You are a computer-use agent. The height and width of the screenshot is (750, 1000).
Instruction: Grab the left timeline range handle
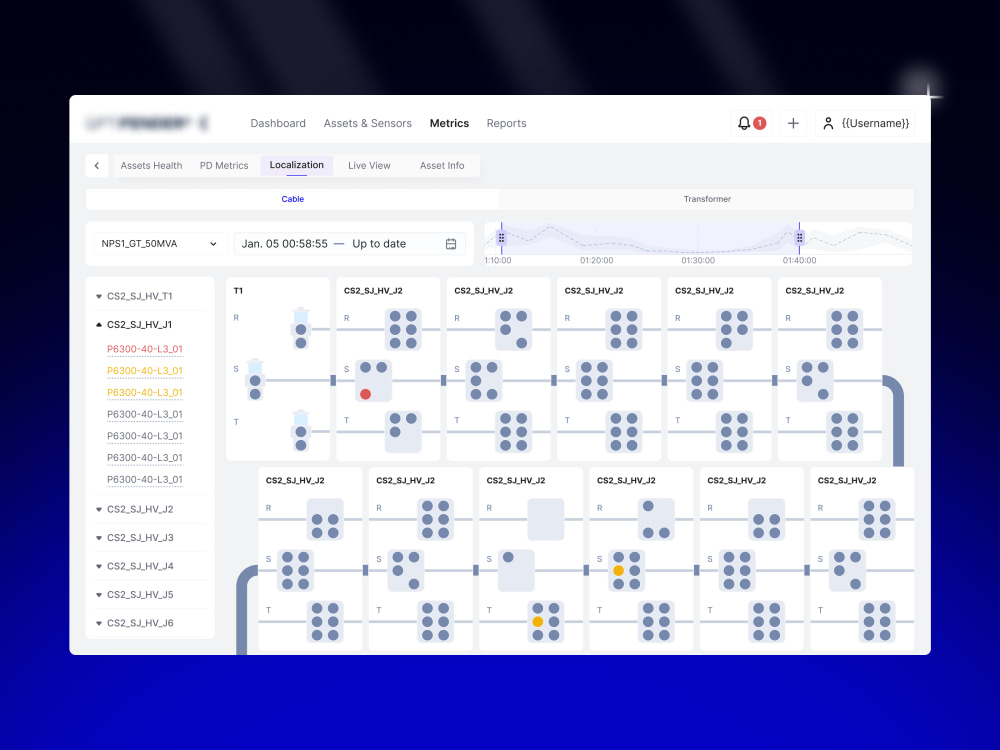501,238
